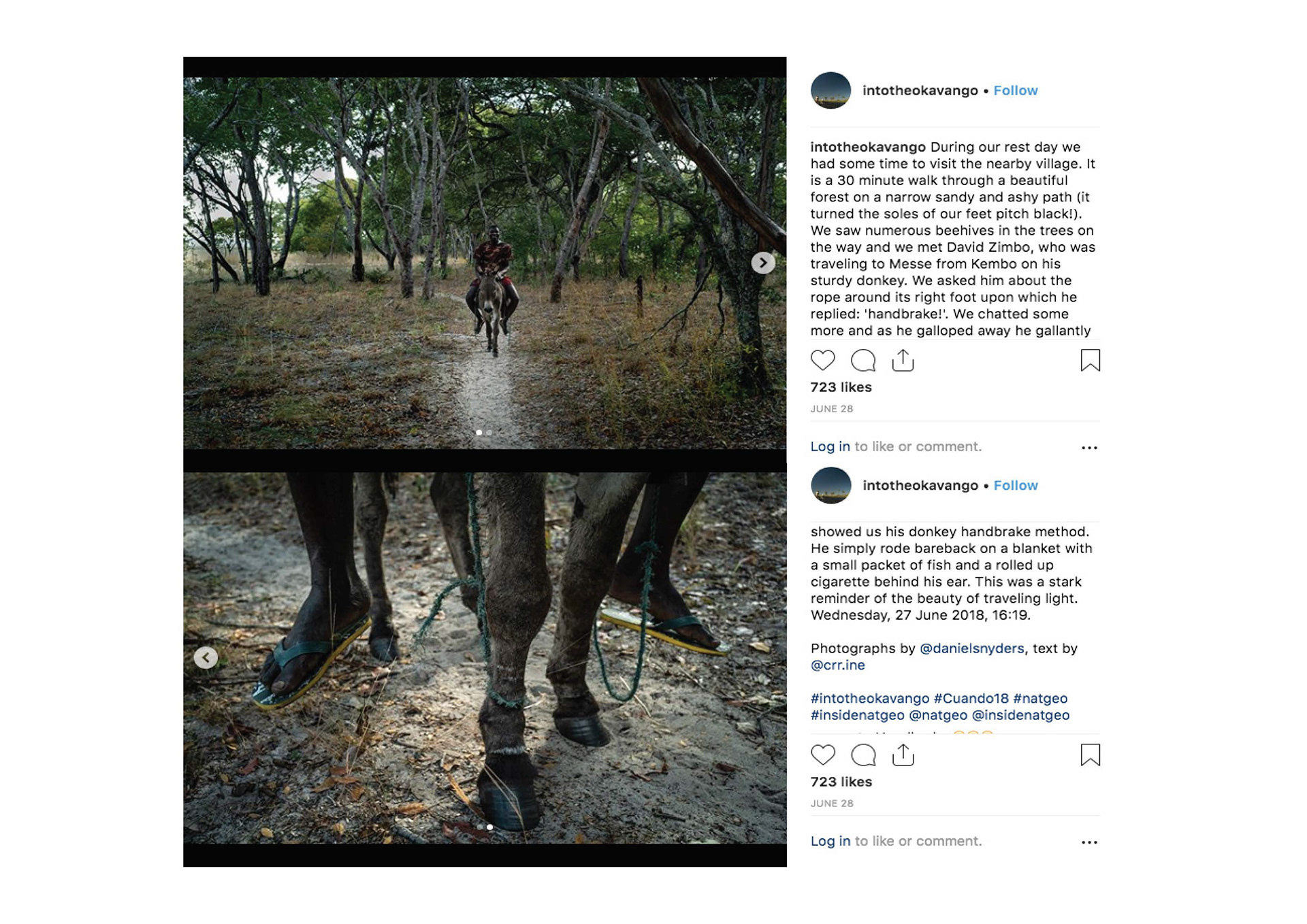Viewport: 1307px width, 924px height.
Task: Like the top post with heart icon
Action: pyautogui.click(x=822, y=360)
